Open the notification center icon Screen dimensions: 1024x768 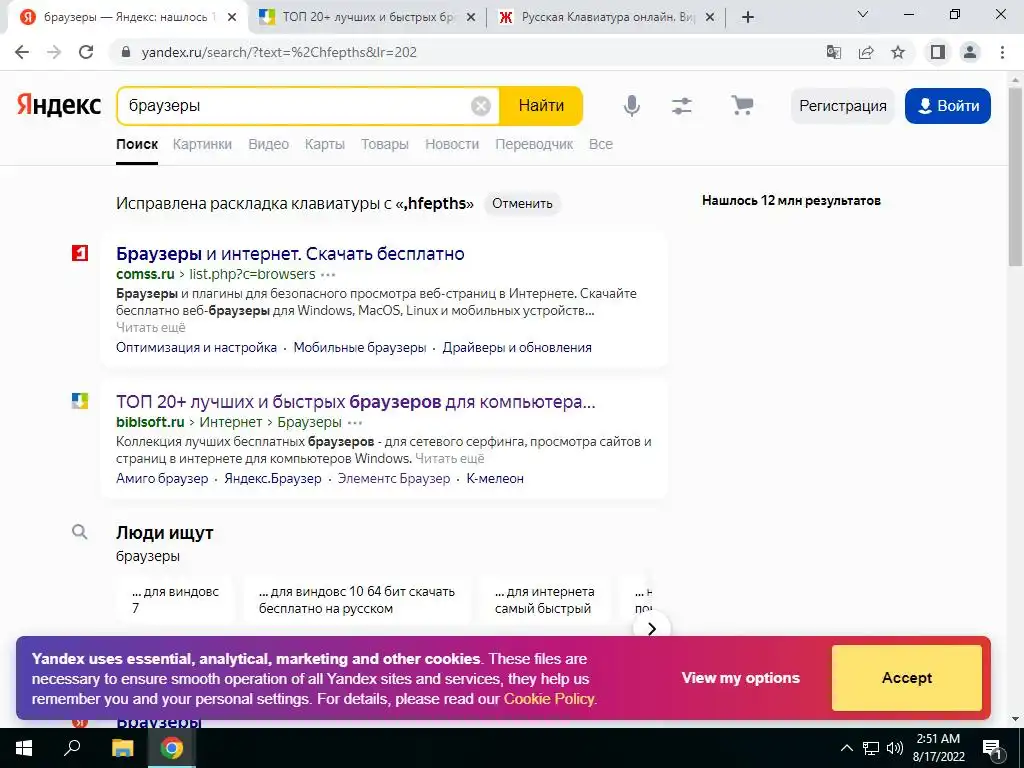pos(992,748)
